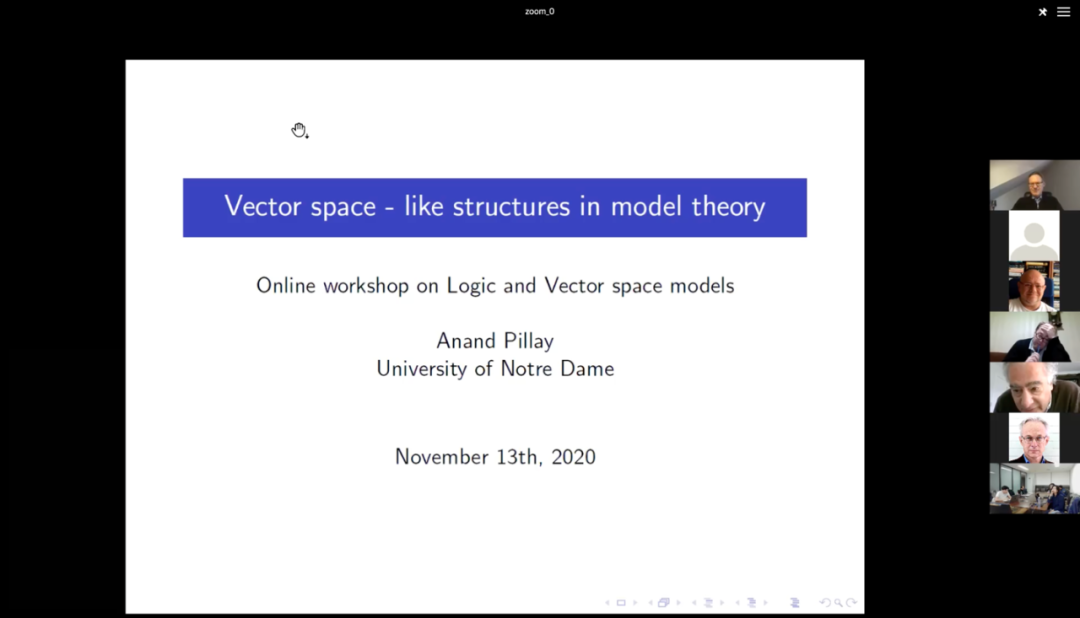
Task: Select the blank avatar participant tile
Action: (x=1034, y=236)
